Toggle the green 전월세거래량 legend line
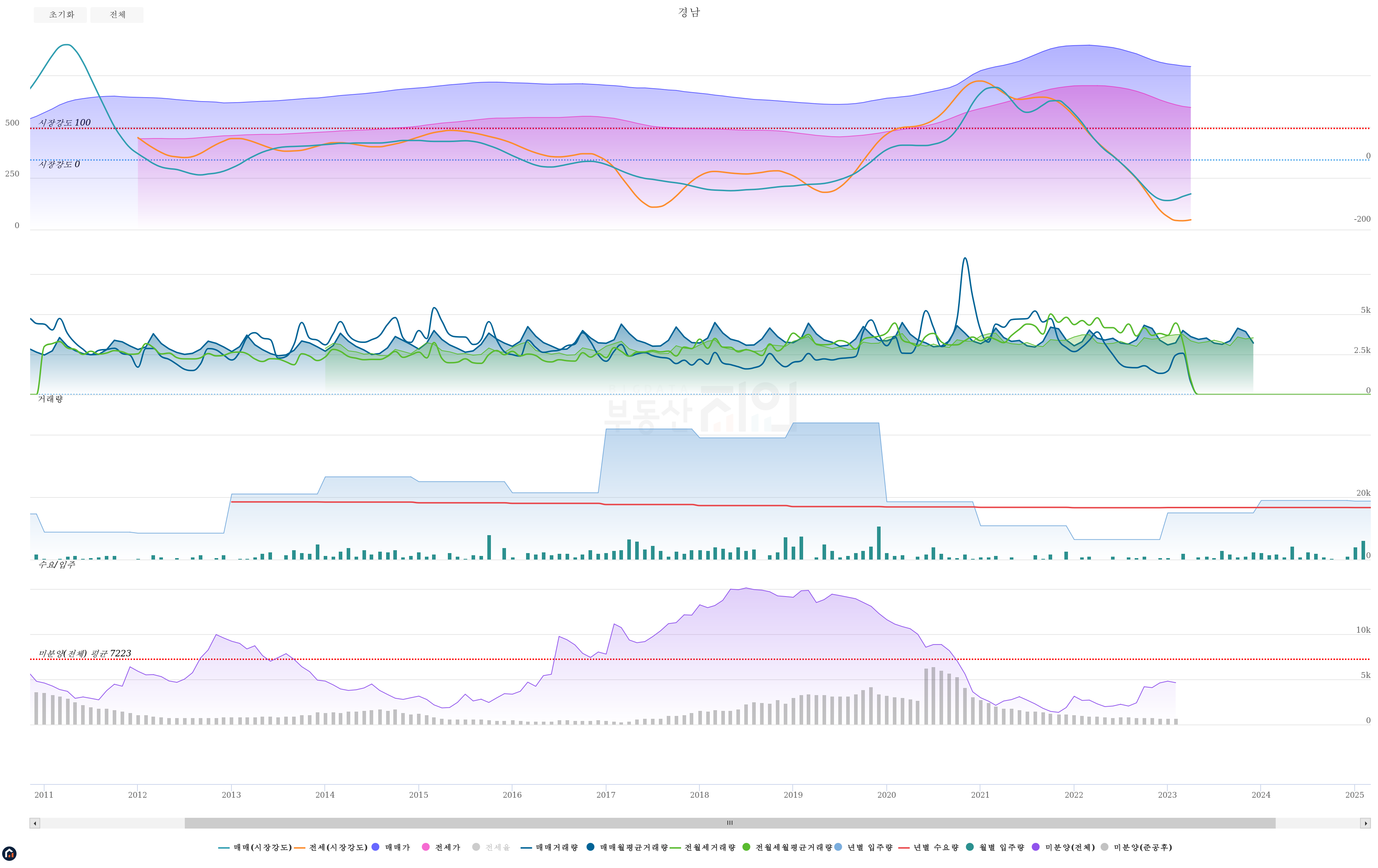1378x868 pixels. pyautogui.click(x=675, y=848)
